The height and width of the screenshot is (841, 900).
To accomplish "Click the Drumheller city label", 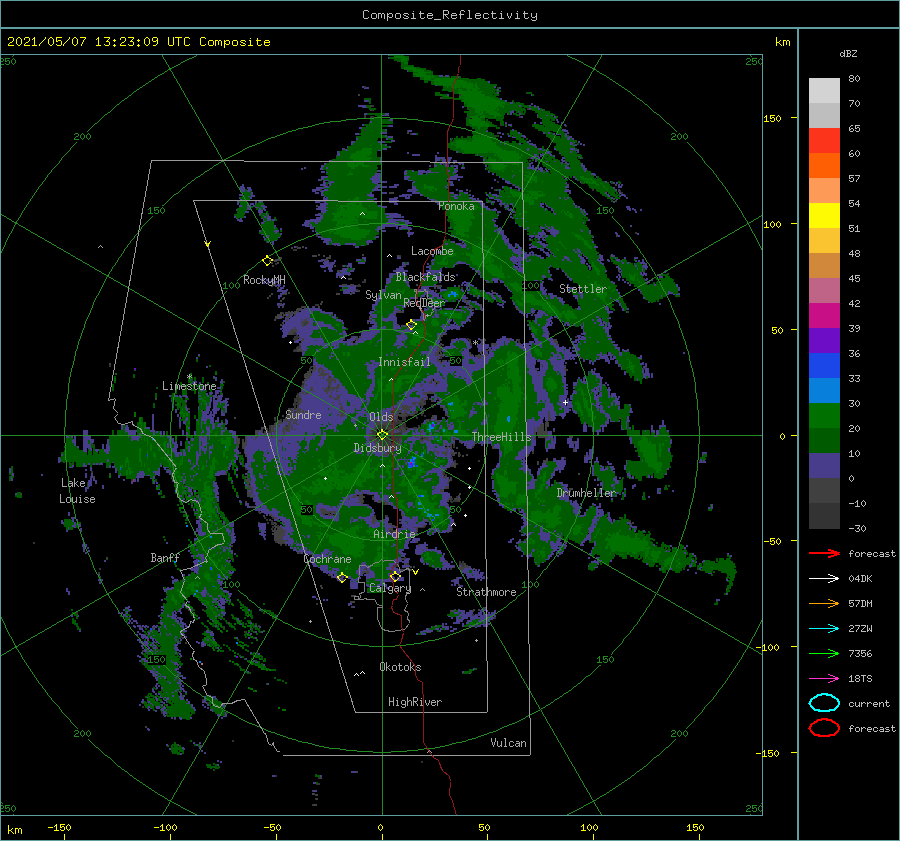I will point(586,493).
